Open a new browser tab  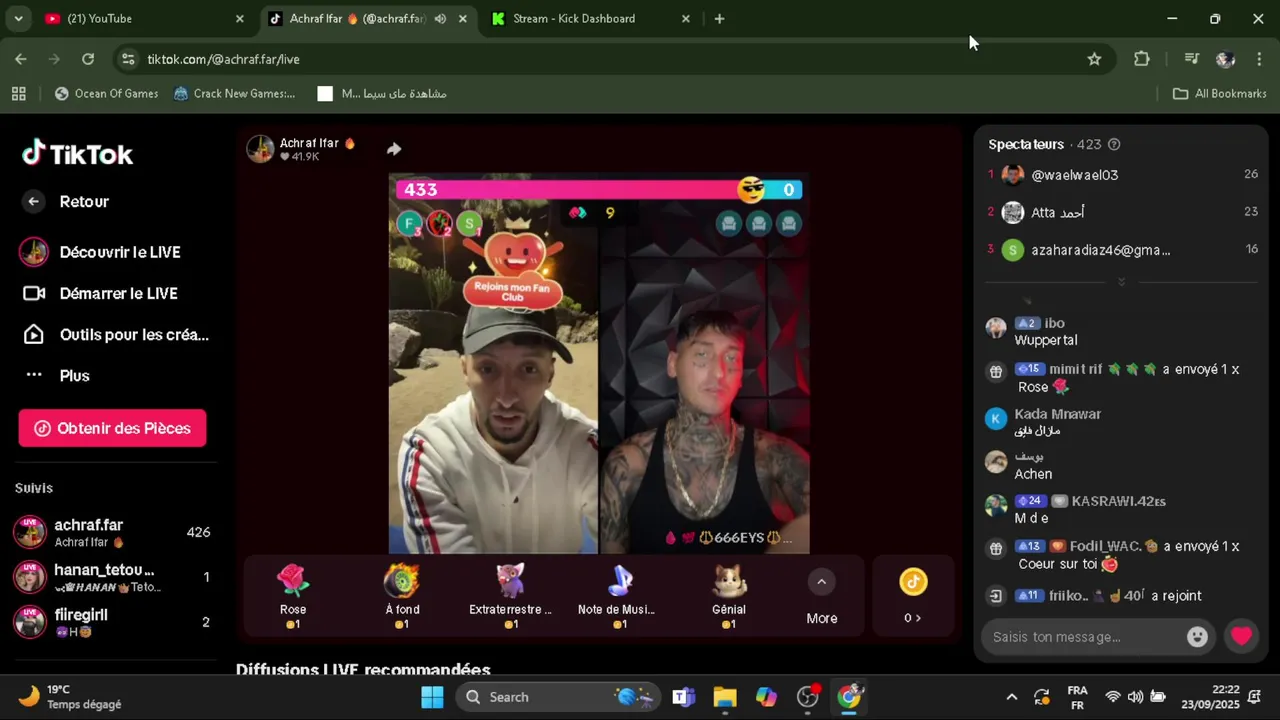coord(719,18)
